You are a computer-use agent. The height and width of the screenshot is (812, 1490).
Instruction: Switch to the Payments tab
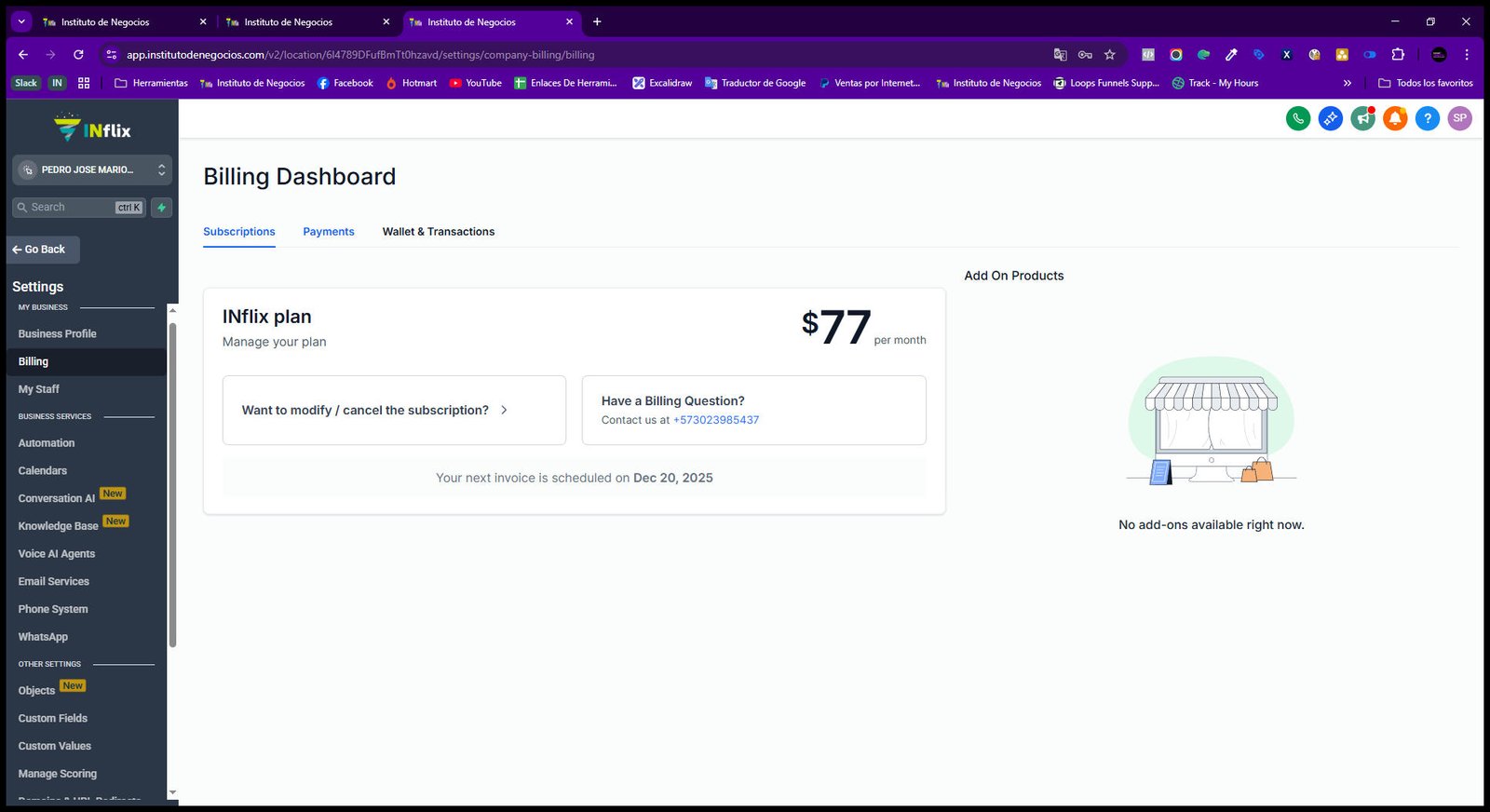click(x=329, y=232)
